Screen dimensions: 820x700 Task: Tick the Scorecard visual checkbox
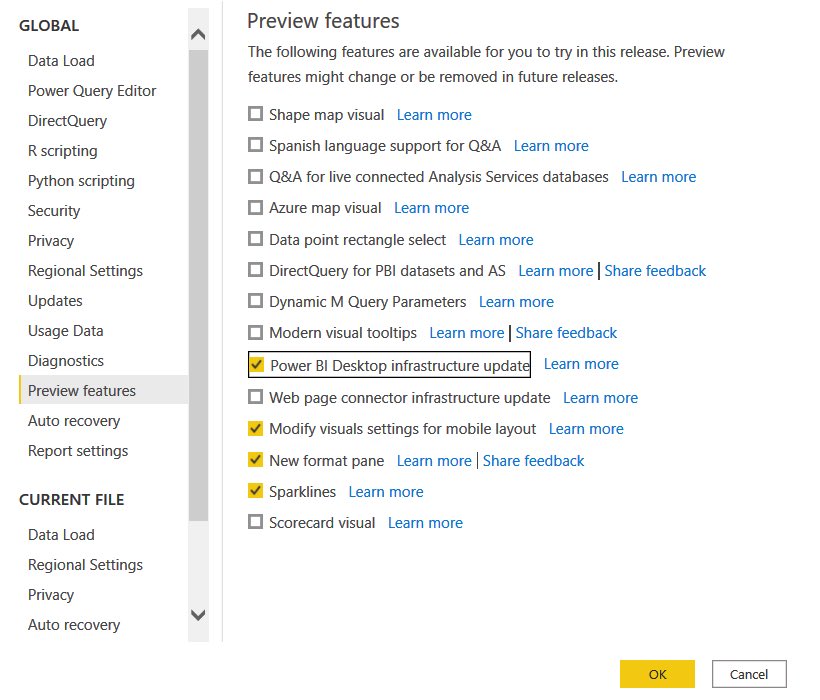[255, 522]
